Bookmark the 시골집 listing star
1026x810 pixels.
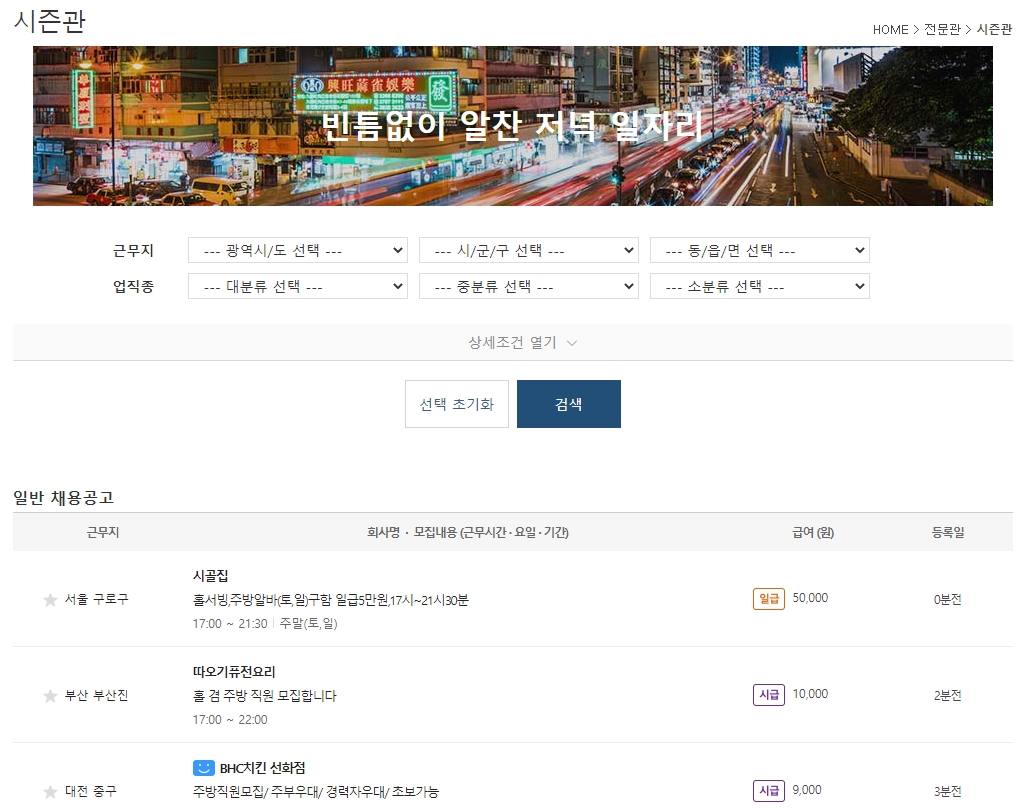pos(49,600)
